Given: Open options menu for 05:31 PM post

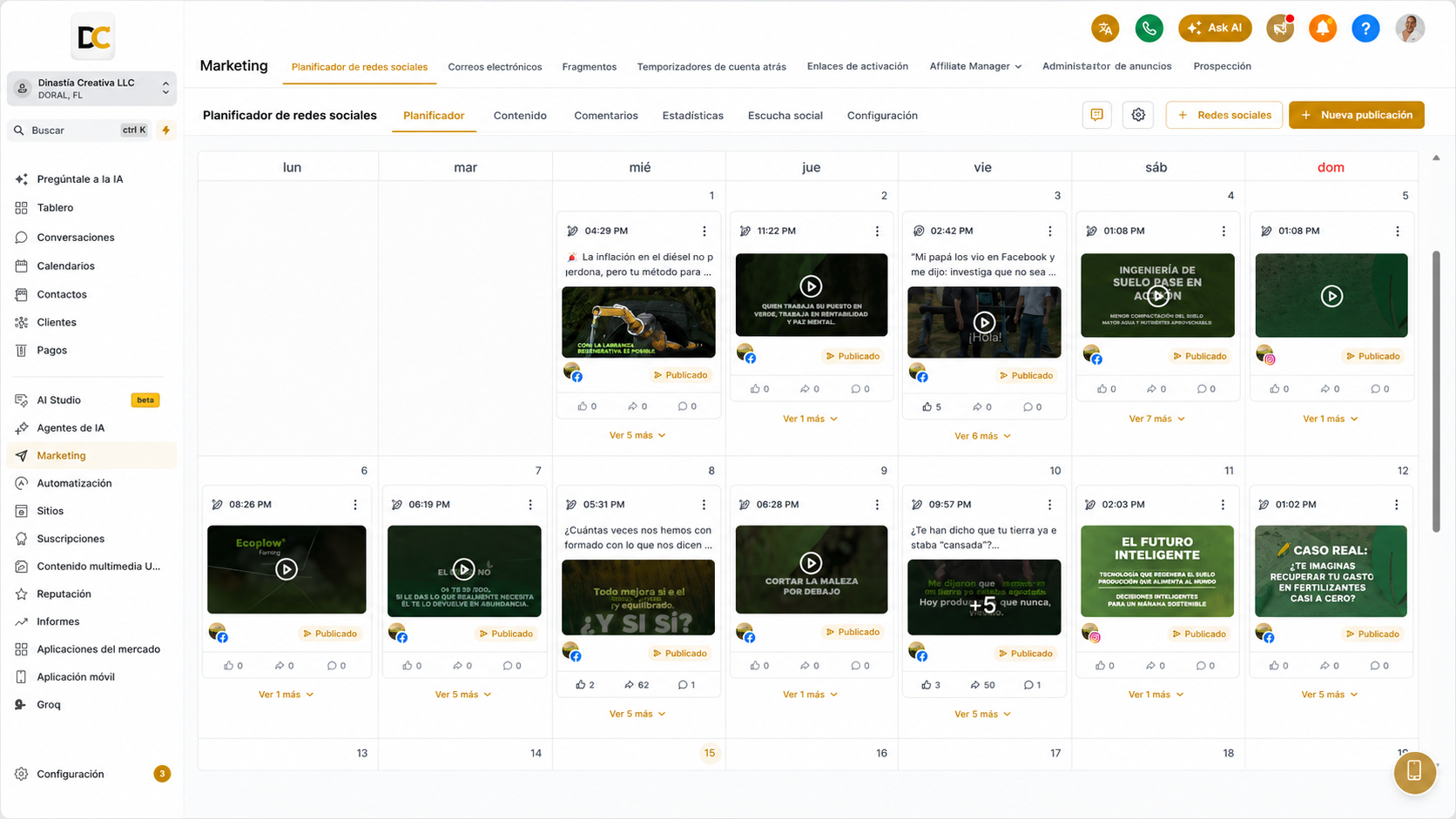Looking at the screenshot, I should [x=704, y=504].
